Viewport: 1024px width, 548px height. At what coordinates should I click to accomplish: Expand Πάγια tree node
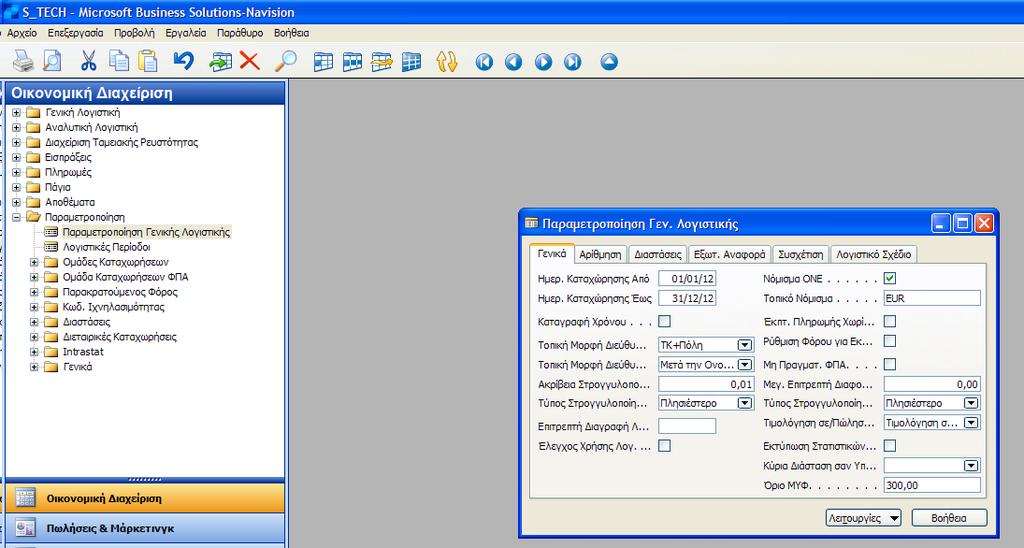[16, 187]
